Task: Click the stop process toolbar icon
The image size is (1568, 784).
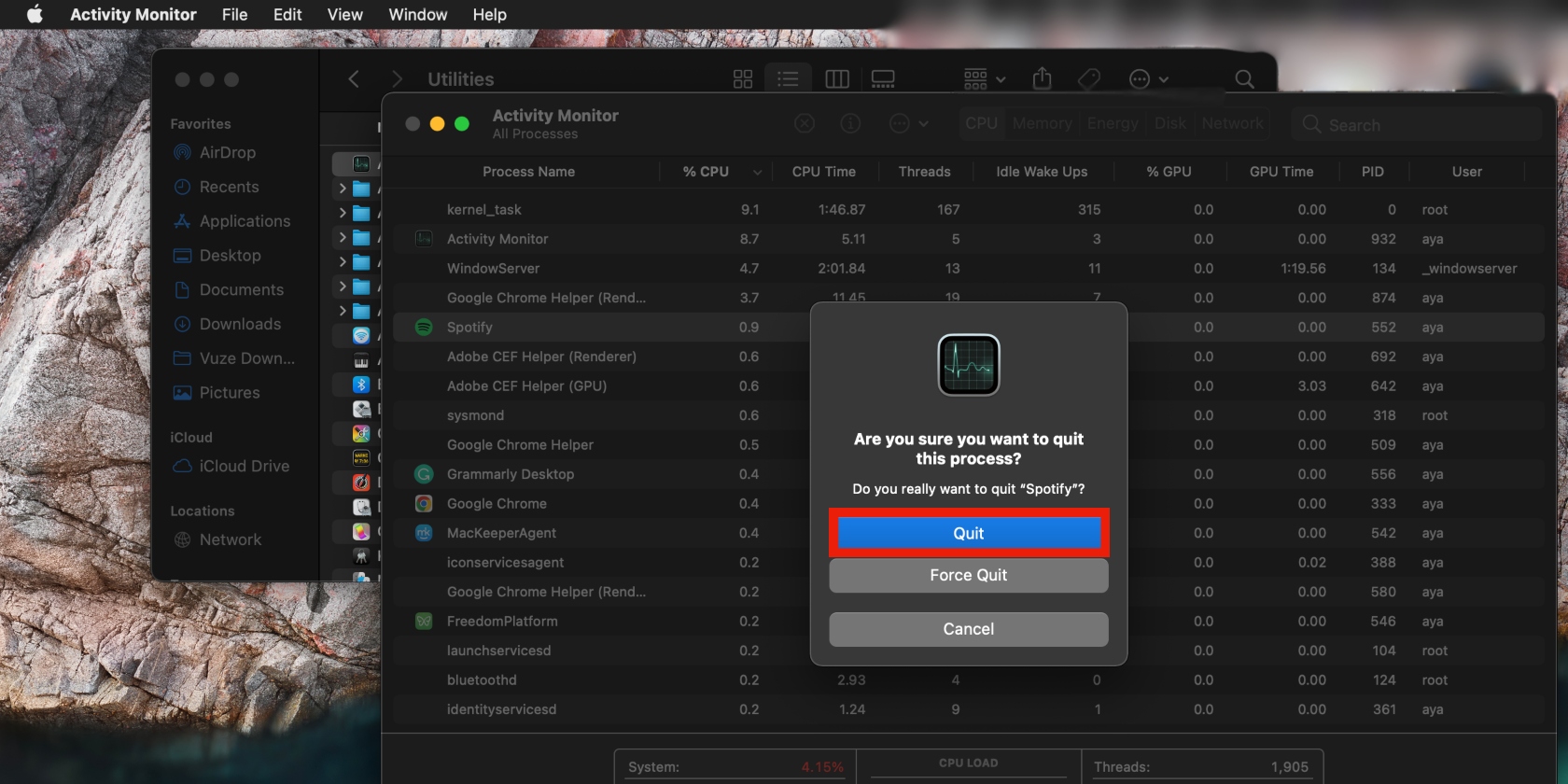Action: click(805, 123)
